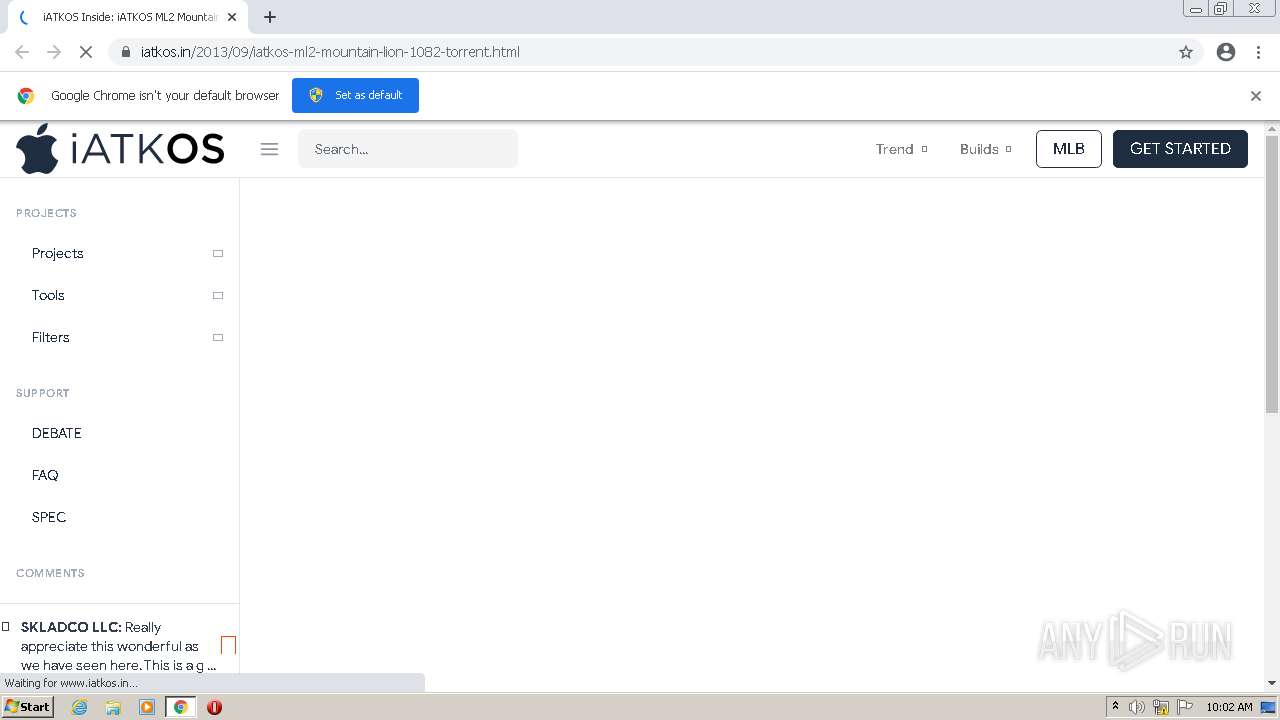The width and height of the screenshot is (1280, 720).
Task: Set Chrome as default browser
Action: [355, 95]
